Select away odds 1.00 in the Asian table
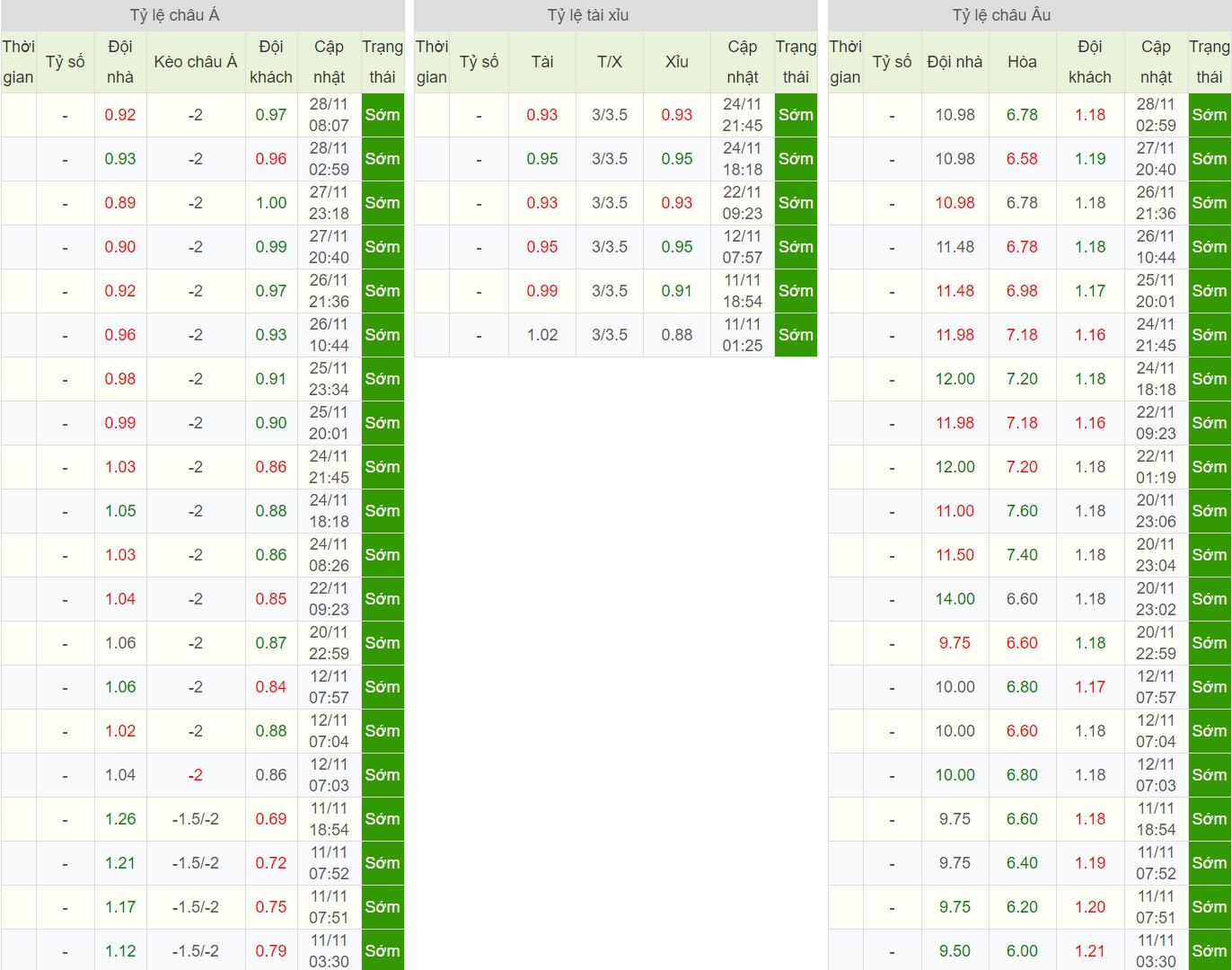The width and height of the screenshot is (1232, 970). 271,203
